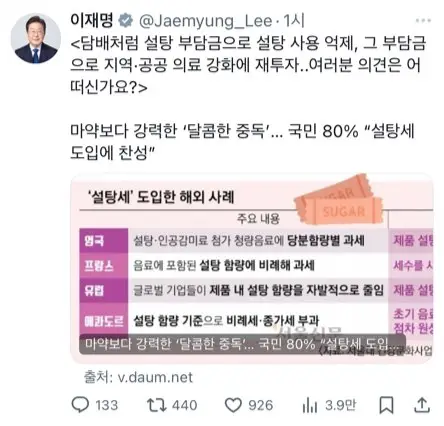Click the 133 replies count

[x=107, y=405]
